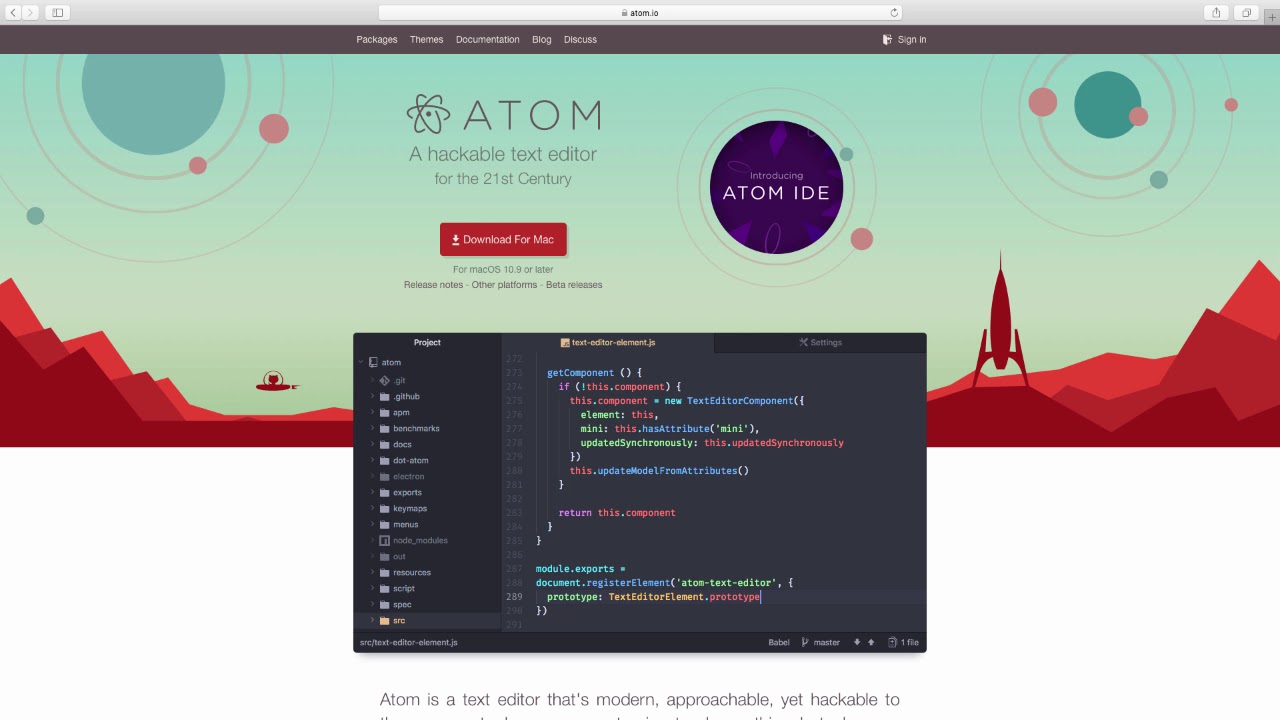Screen dimensions: 1280x720
Task: Expand the keymaps folder chevron
Action: (x=372, y=508)
